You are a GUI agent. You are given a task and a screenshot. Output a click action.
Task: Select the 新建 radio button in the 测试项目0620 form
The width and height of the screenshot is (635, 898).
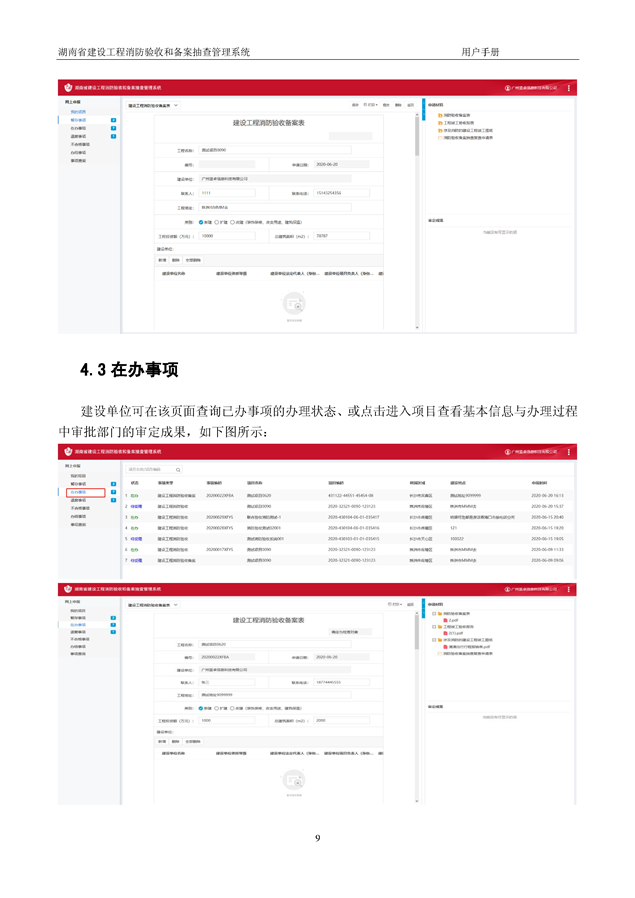[201, 706]
